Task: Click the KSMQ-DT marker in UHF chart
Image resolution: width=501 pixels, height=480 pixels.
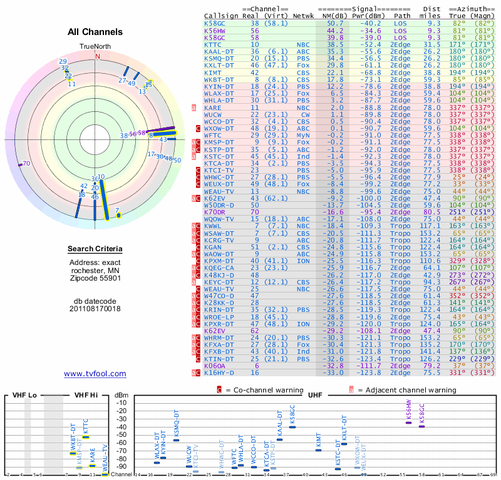Action: [176, 440]
